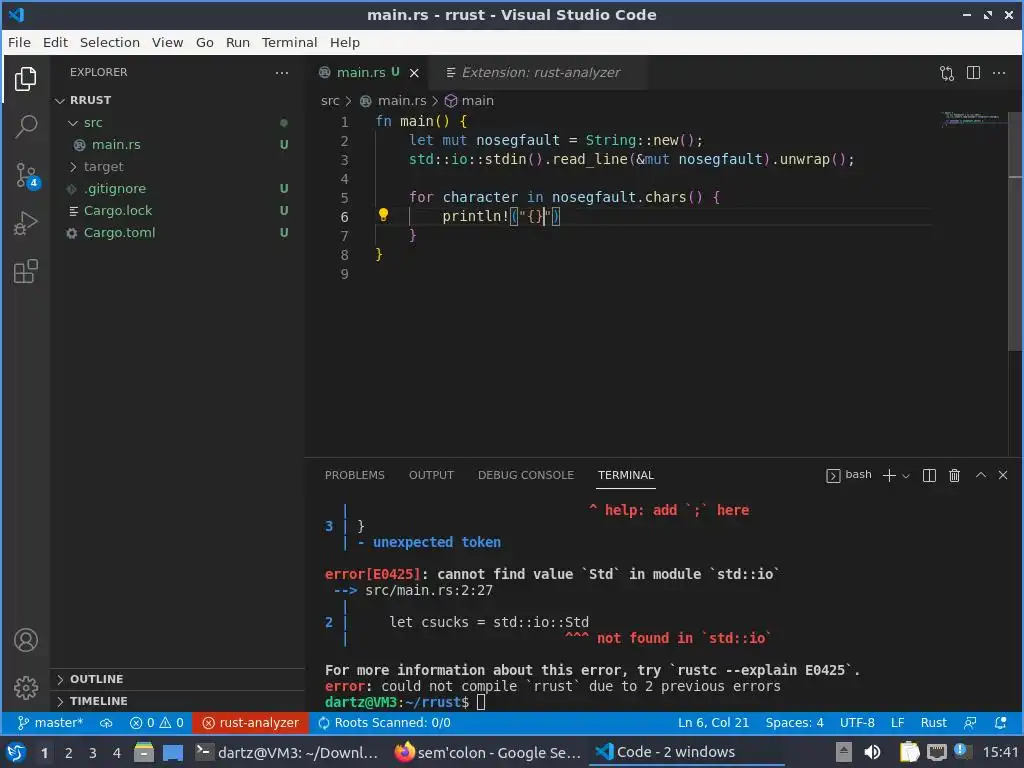Split the terminal panel
Image resolution: width=1024 pixels, height=768 pixels.
point(929,475)
